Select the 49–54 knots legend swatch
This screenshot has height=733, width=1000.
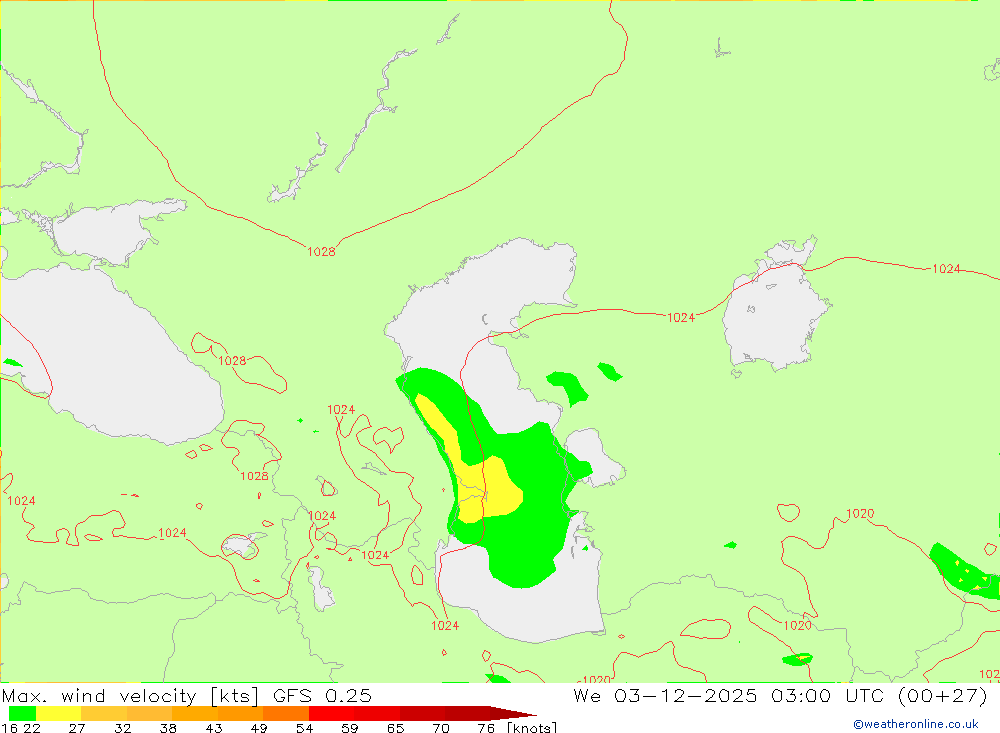click(286, 713)
